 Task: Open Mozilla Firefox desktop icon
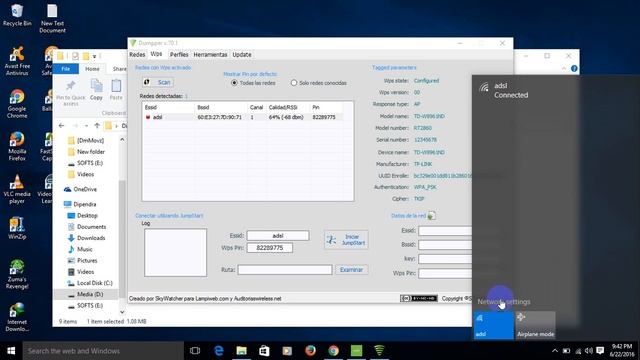pyautogui.click(x=17, y=146)
